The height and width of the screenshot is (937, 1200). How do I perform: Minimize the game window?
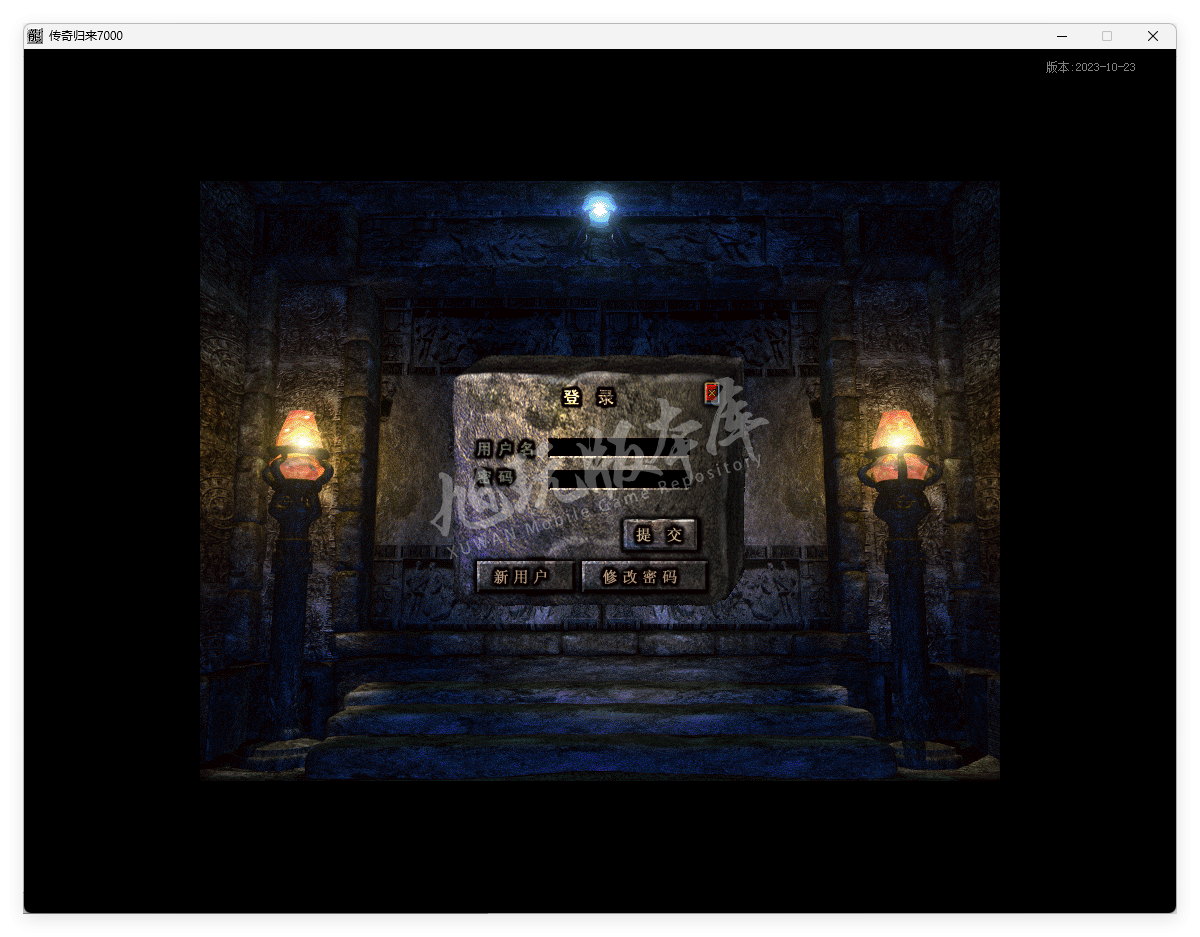[1062, 36]
